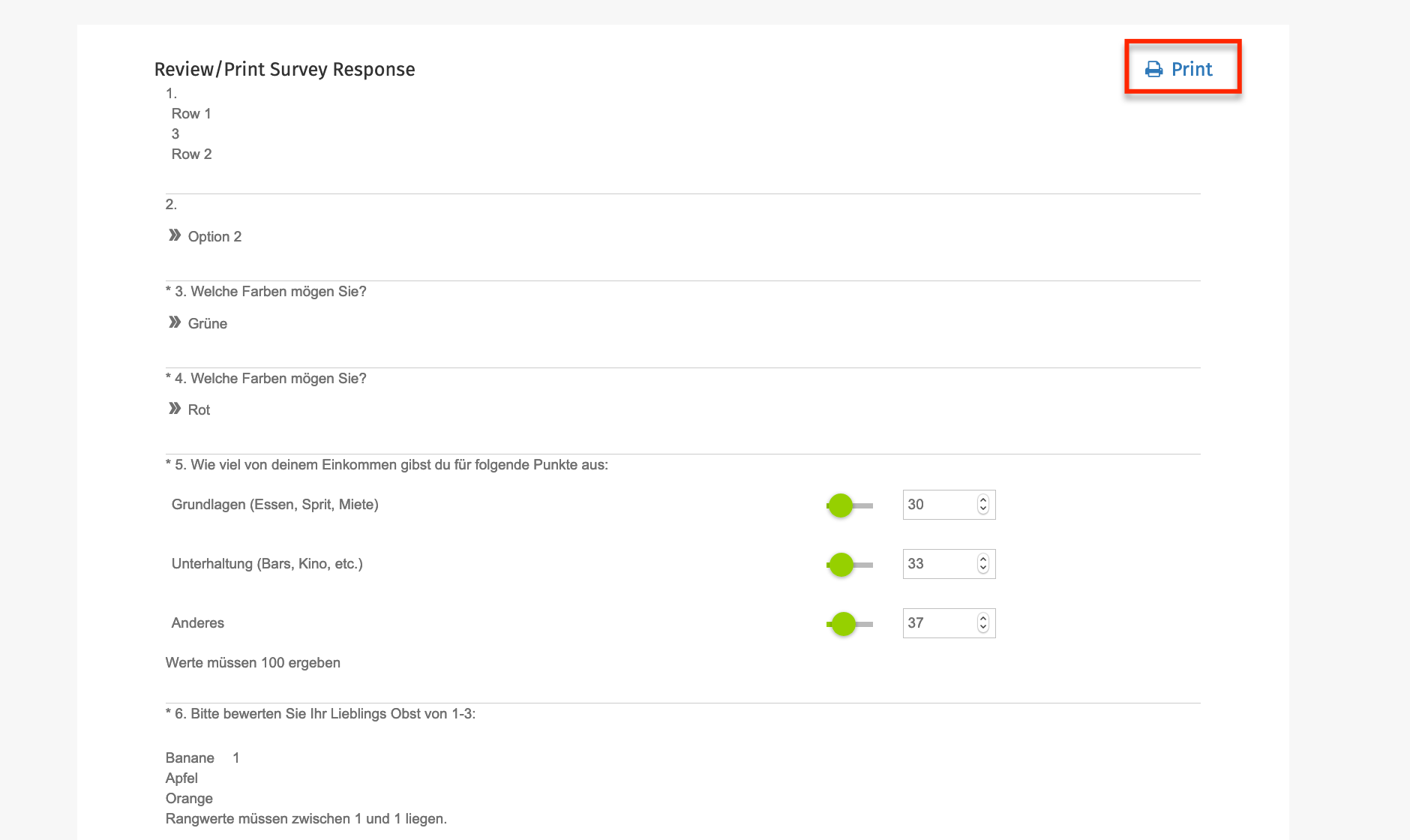Click the Print text link
1410x840 pixels.
1192,70
